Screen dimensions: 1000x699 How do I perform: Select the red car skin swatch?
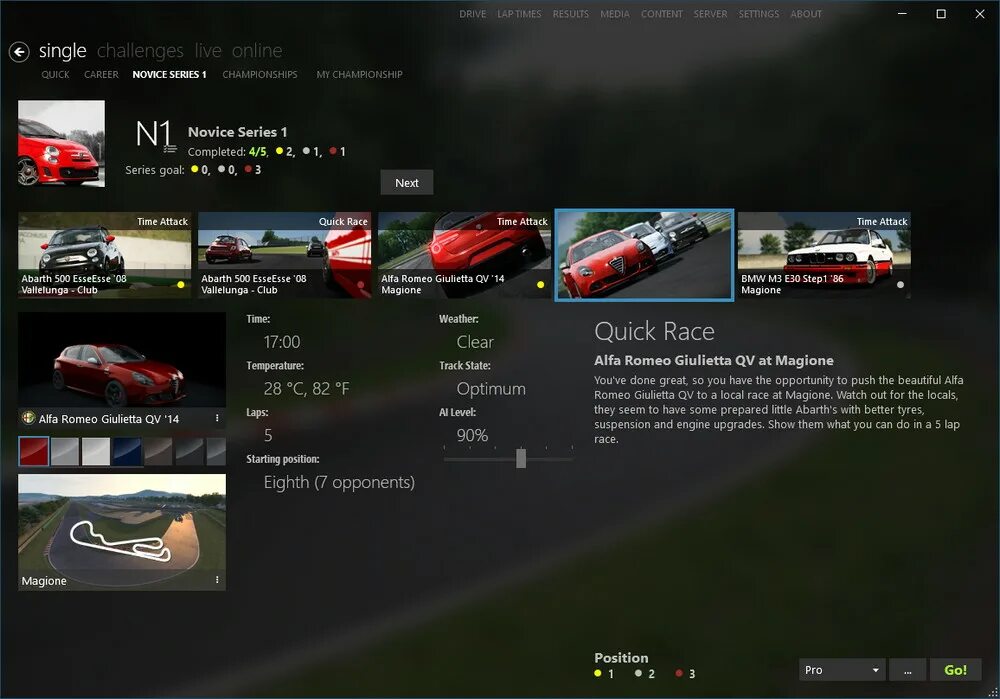coord(34,452)
